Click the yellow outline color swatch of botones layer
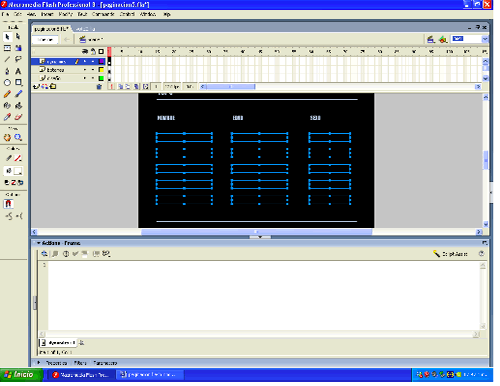Viewport: 500px width, 386px height. (x=101, y=70)
